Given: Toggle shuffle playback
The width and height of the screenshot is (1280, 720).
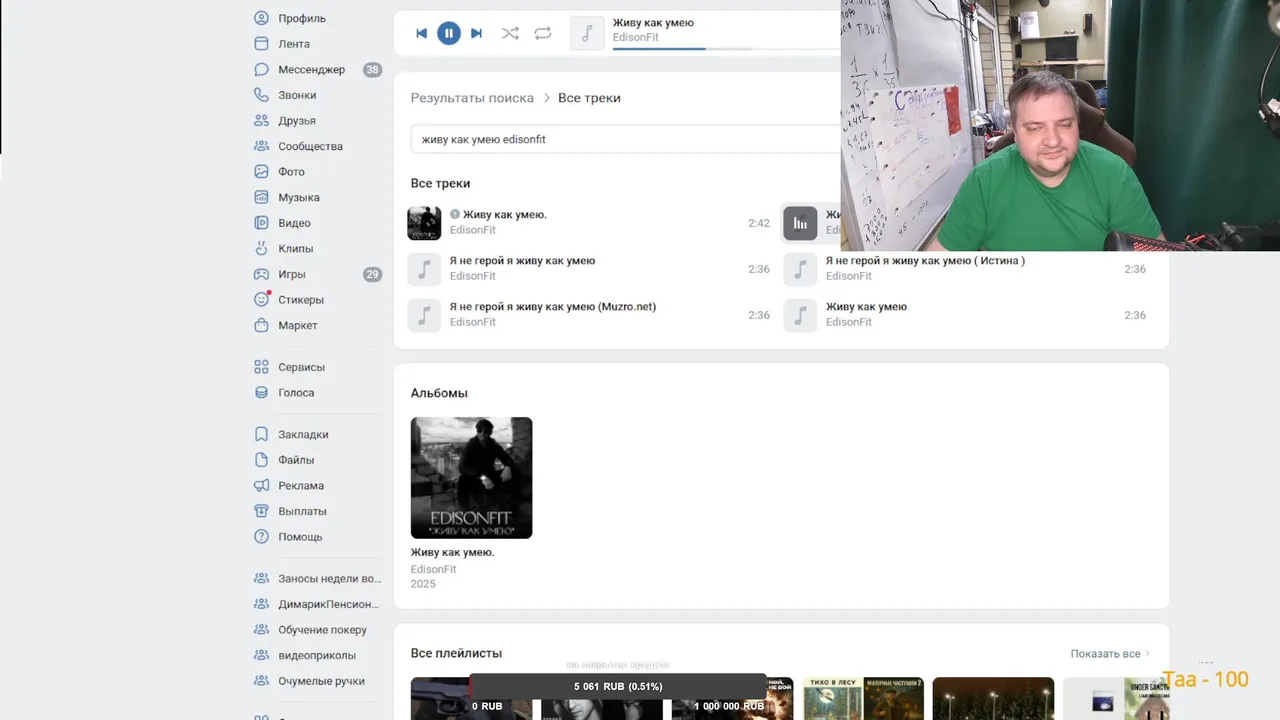Looking at the screenshot, I should tap(510, 33).
